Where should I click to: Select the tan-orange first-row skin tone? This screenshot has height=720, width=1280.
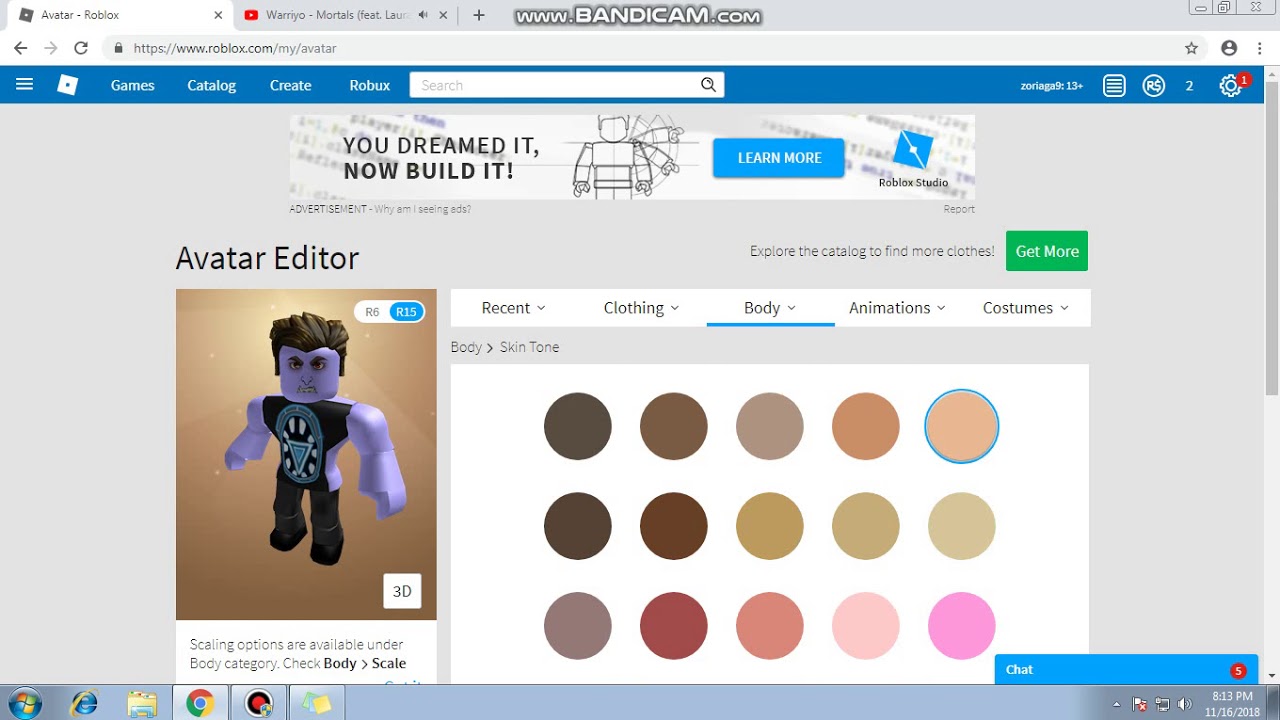click(x=866, y=426)
